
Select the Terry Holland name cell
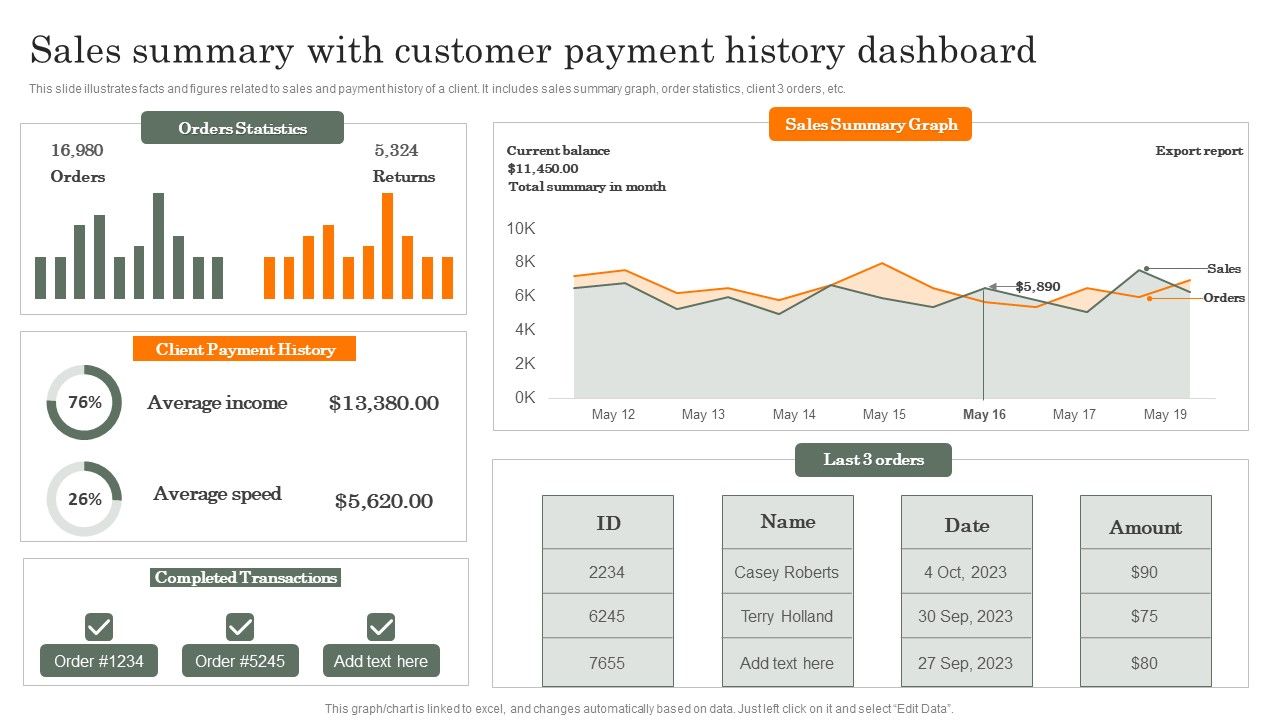788,616
